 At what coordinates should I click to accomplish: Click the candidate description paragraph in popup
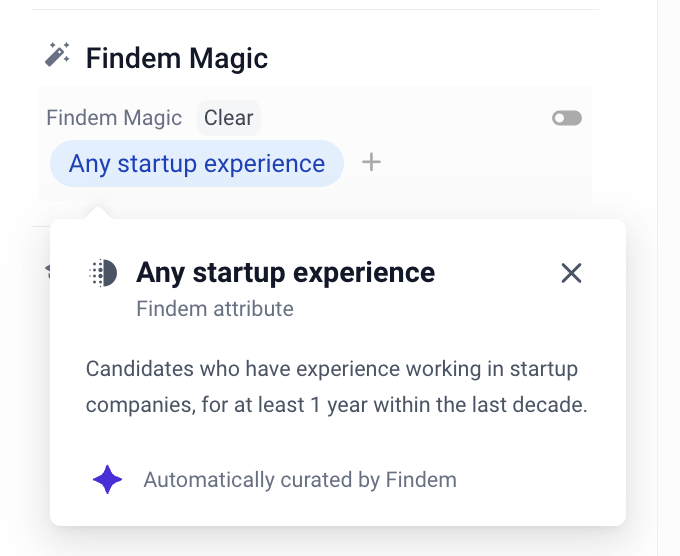coord(336,387)
